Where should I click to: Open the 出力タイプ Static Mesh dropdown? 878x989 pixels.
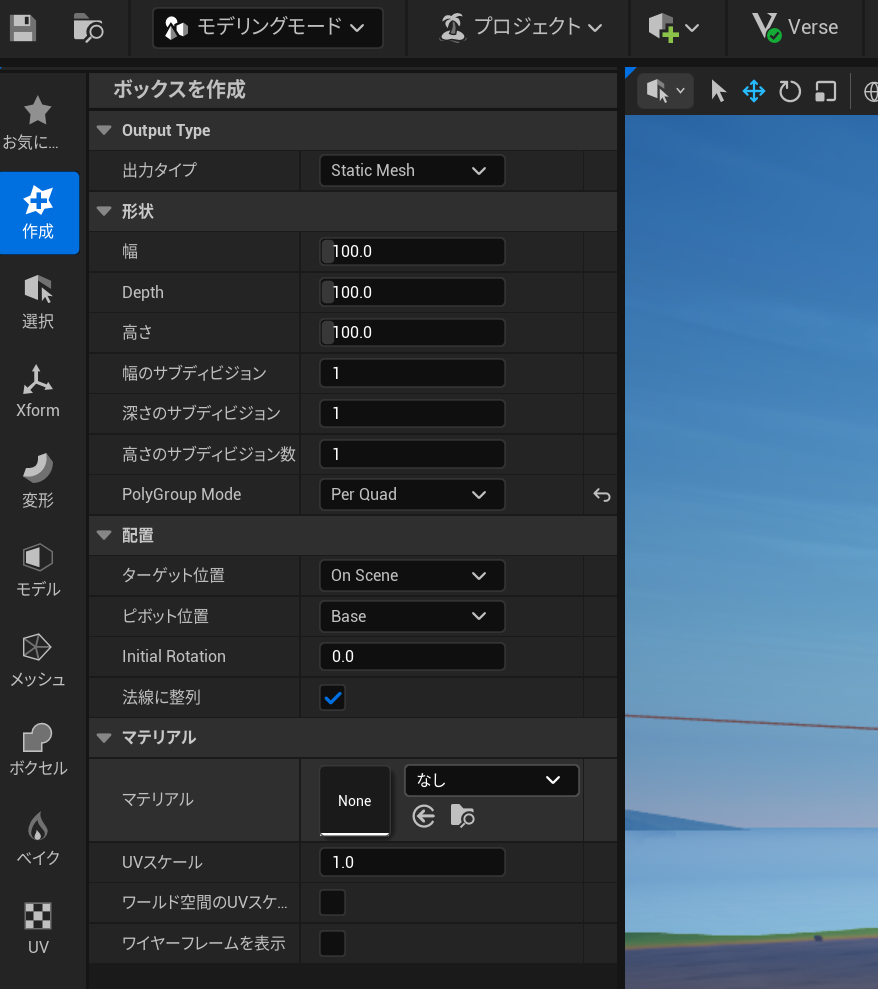(411, 171)
